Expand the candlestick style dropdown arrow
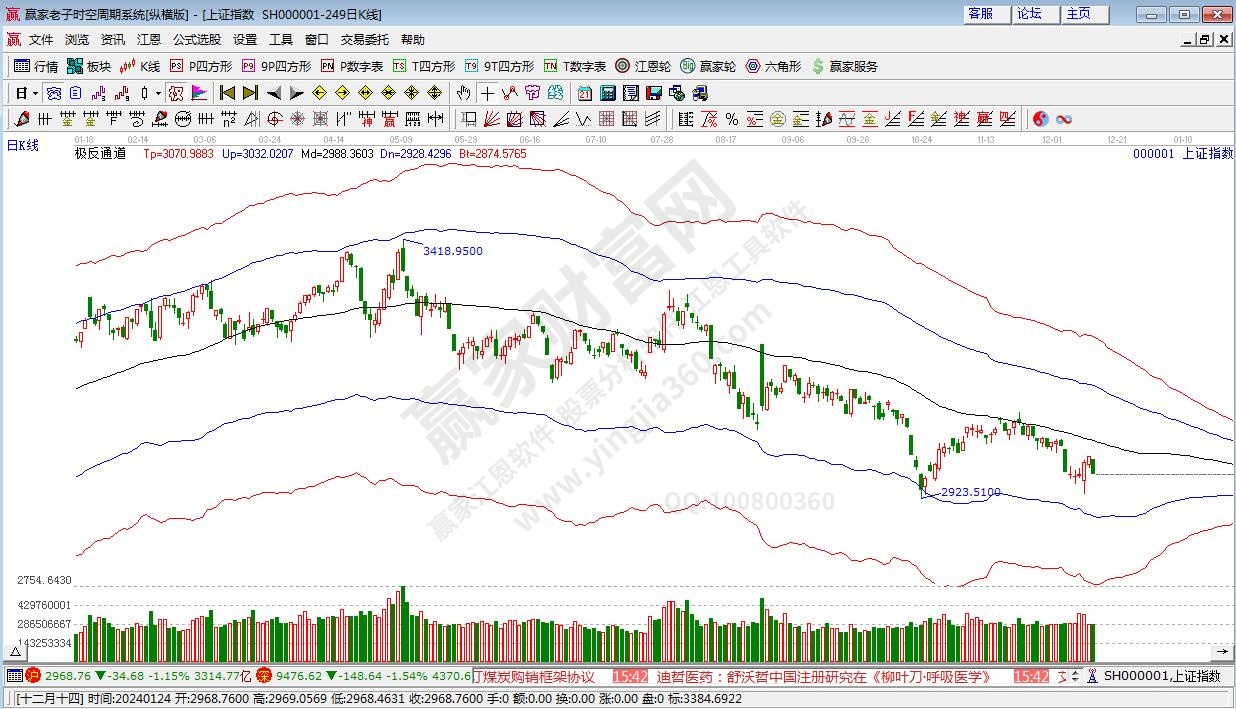Image resolution: width=1236 pixels, height=709 pixels. tap(158, 93)
